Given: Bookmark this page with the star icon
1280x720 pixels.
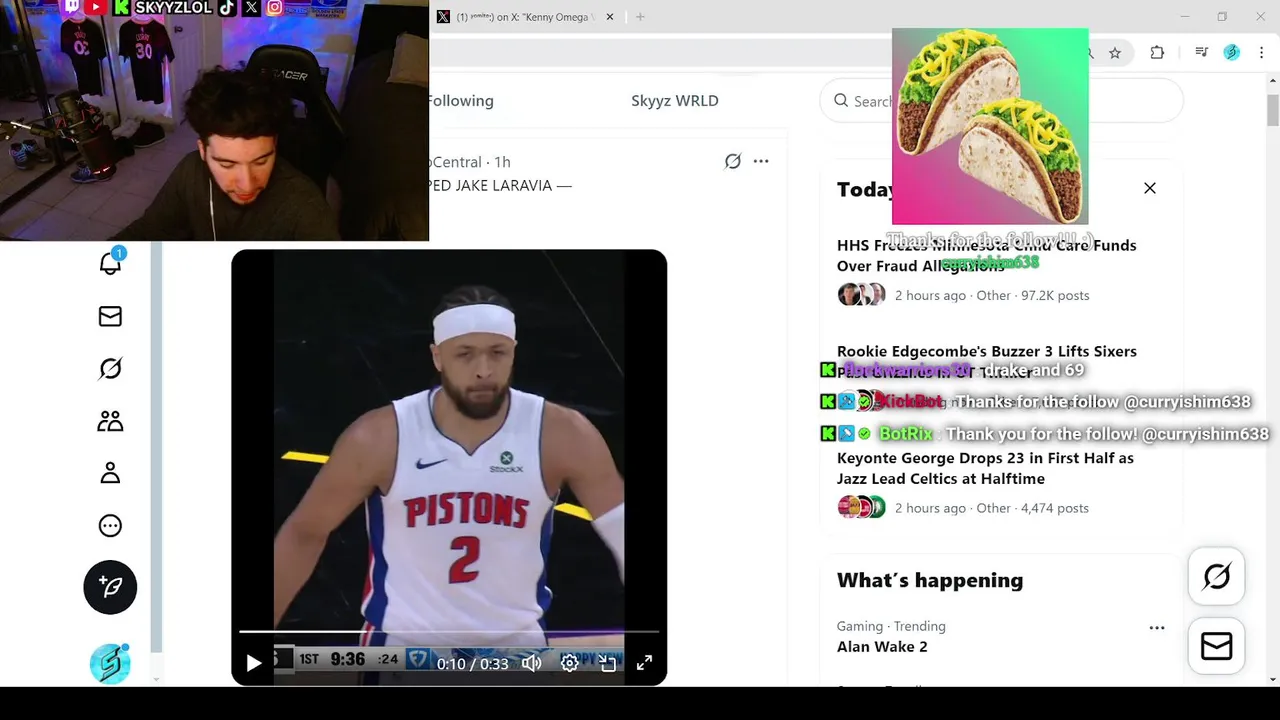Looking at the screenshot, I should coord(1115,53).
